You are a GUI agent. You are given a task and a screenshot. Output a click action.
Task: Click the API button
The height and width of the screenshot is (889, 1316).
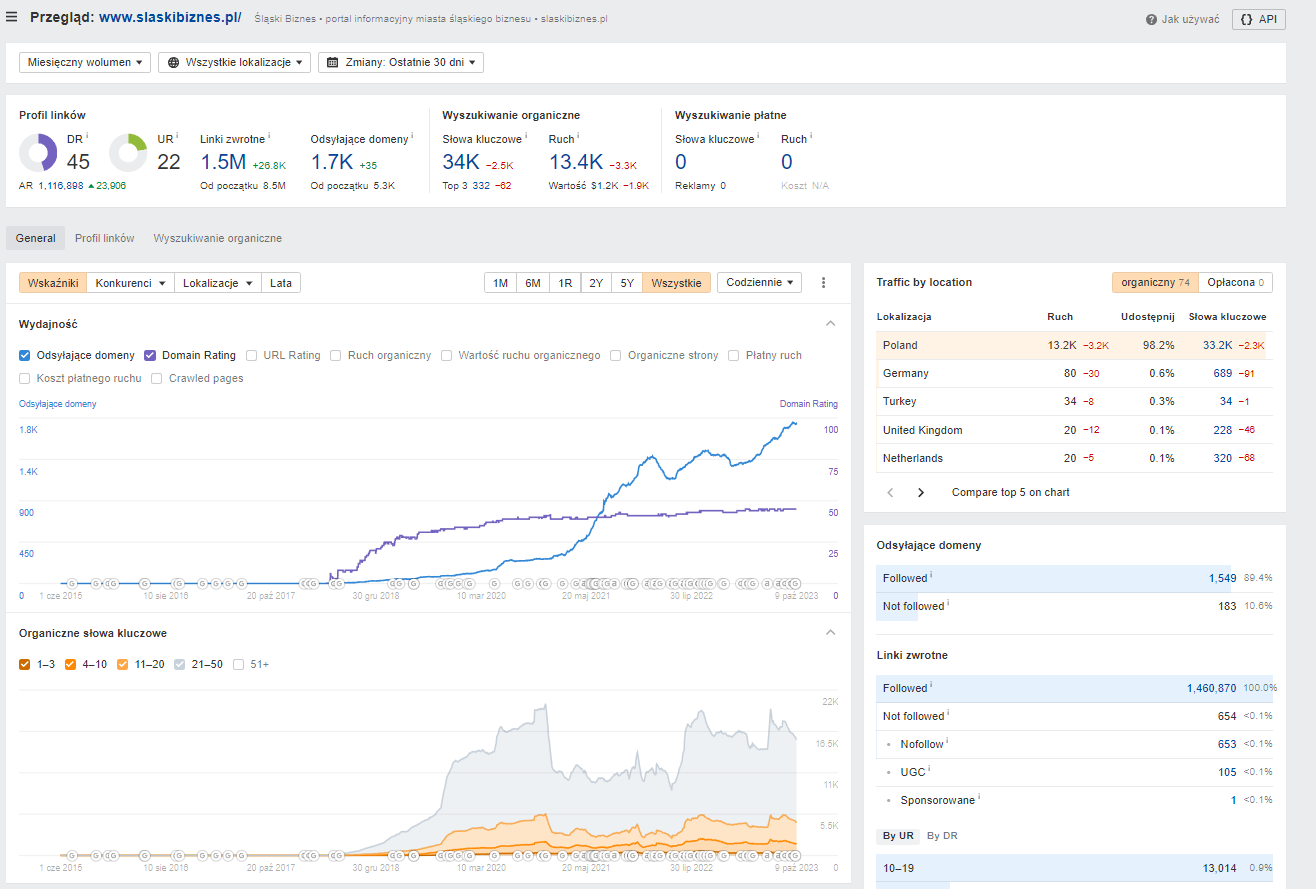tap(1258, 19)
